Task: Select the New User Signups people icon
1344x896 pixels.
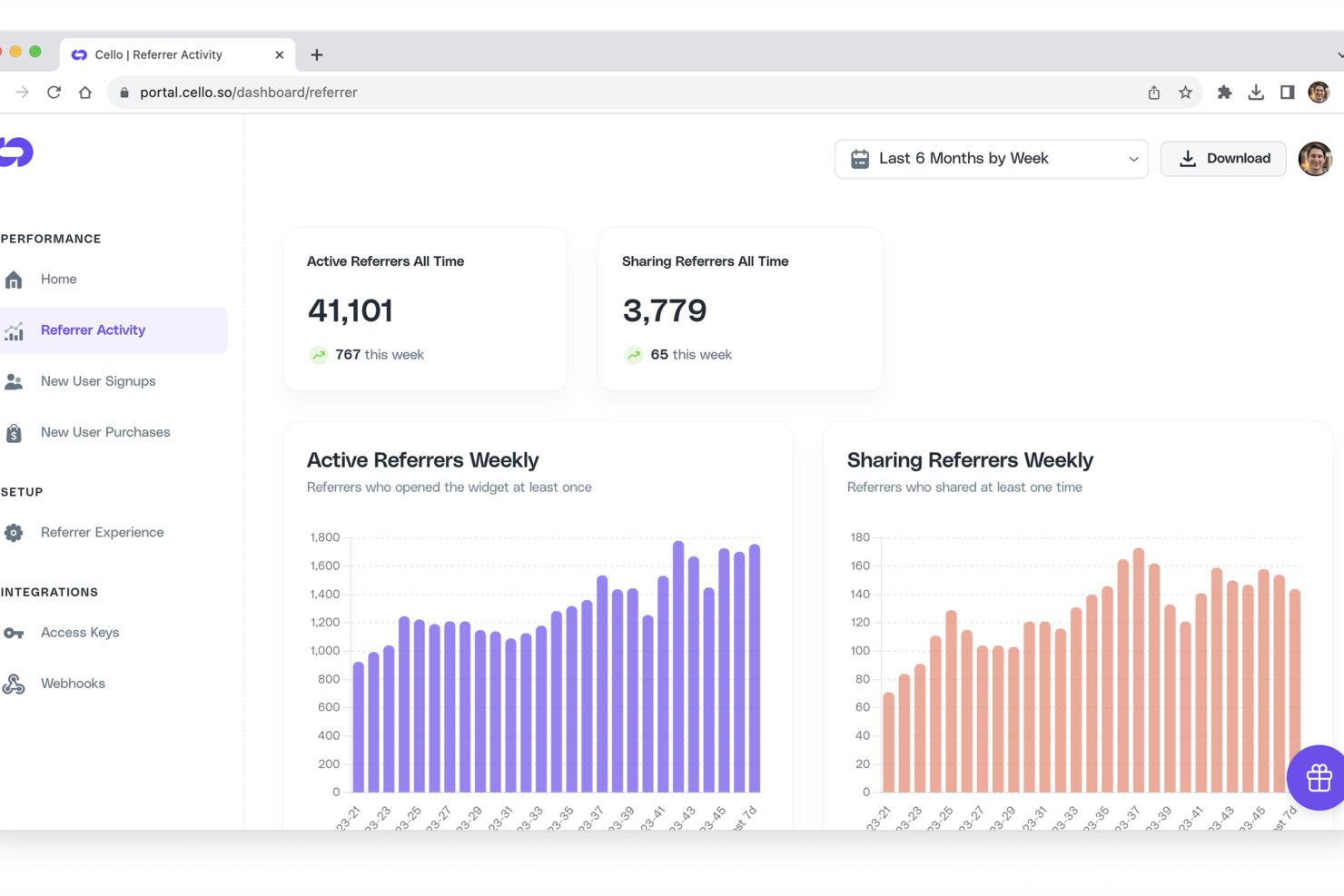Action: (x=15, y=381)
